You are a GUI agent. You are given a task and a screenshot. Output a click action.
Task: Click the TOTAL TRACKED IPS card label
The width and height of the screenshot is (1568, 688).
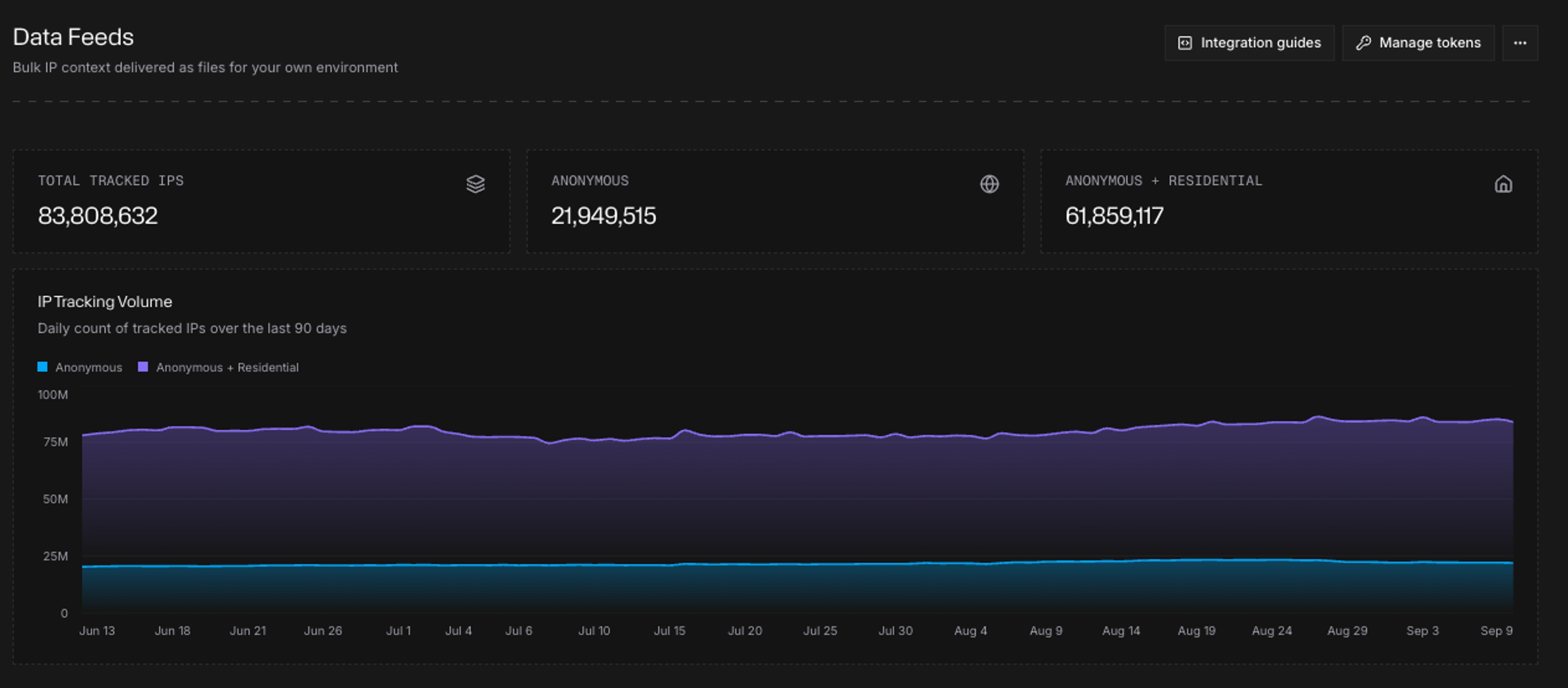pyautogui.click(x=111, y=181)
